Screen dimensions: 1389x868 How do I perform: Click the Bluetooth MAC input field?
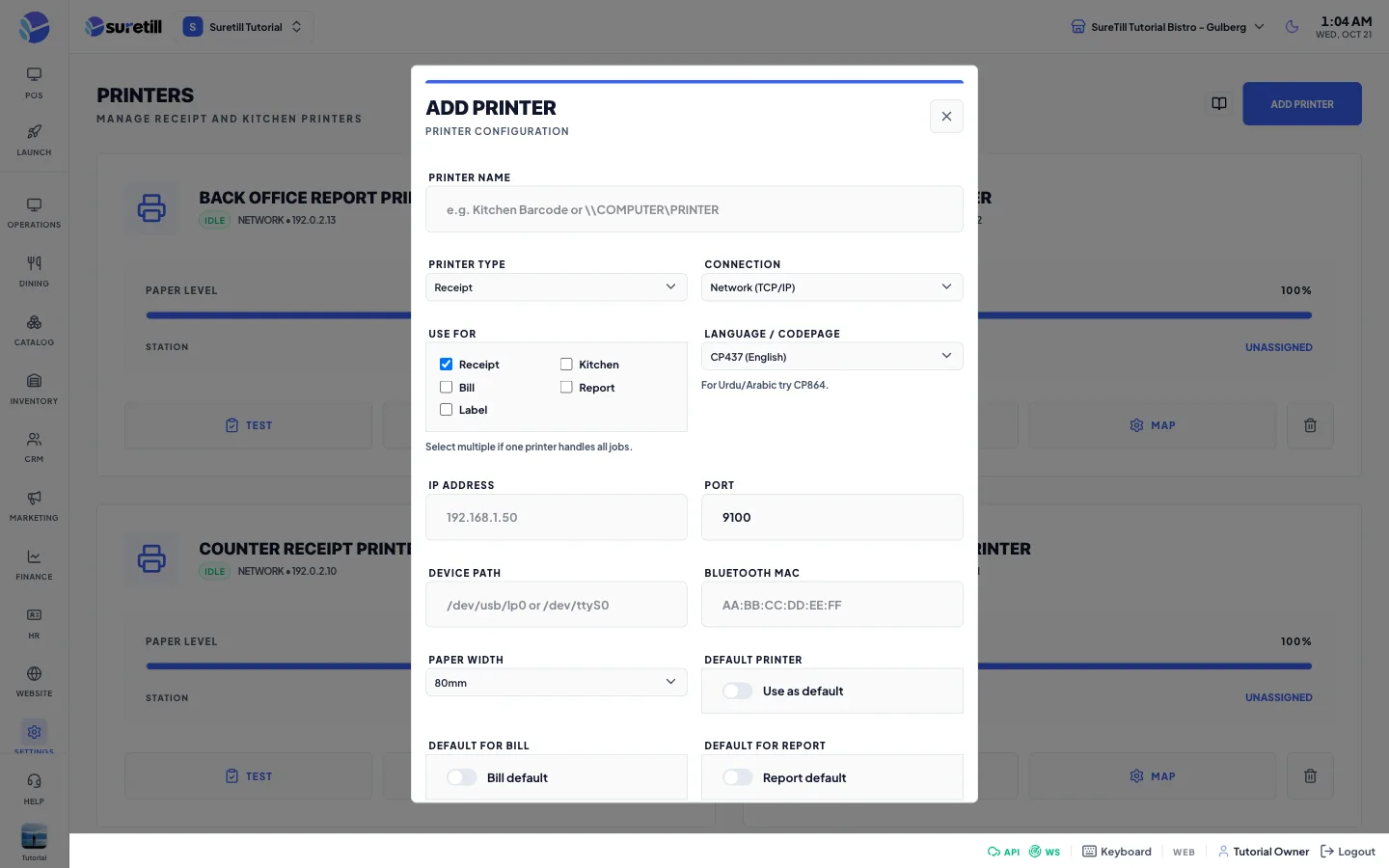[x=831, y=605]
